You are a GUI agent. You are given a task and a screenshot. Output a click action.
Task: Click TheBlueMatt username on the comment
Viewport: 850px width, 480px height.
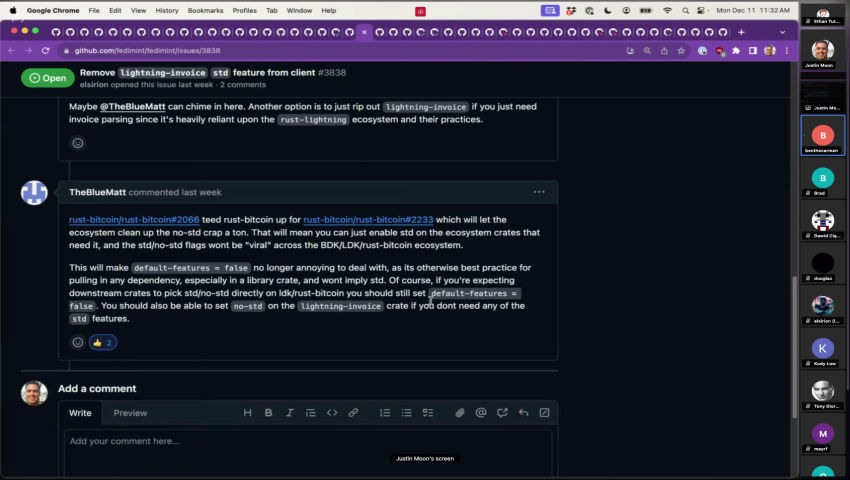[95, 192]
